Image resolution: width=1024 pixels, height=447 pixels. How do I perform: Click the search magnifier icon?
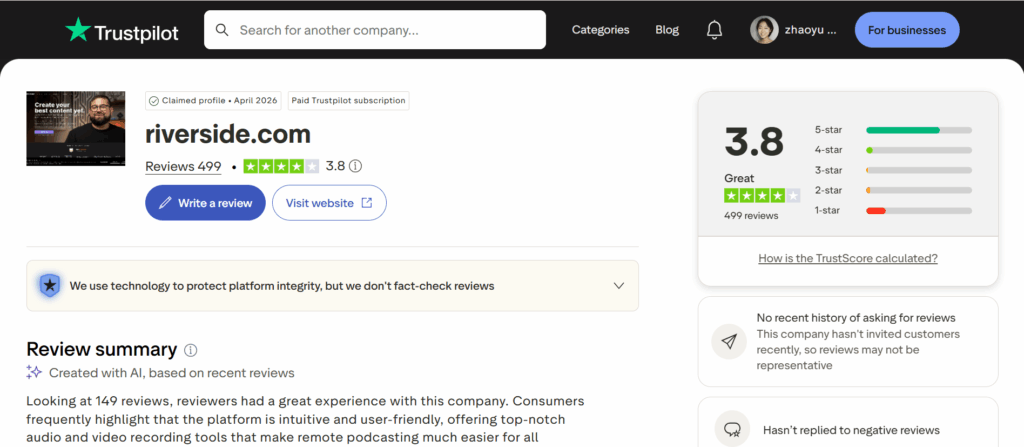[x=222, y=30]
